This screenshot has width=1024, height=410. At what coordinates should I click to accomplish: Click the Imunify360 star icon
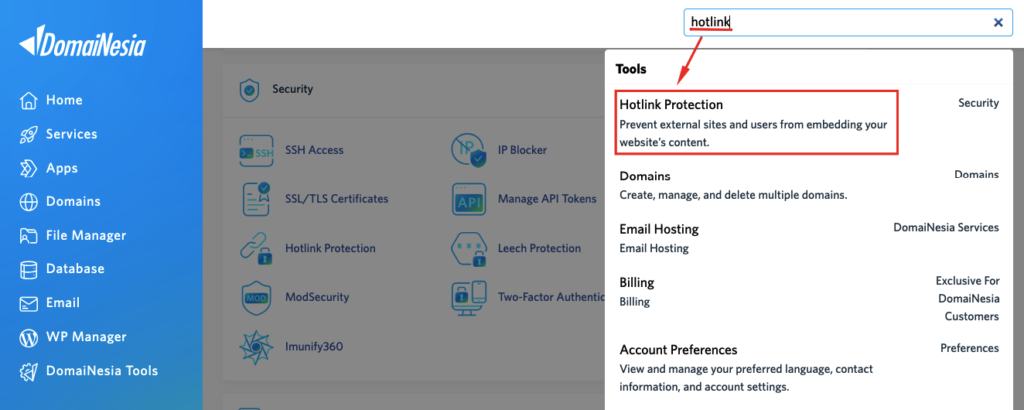(x=256, y=347)
